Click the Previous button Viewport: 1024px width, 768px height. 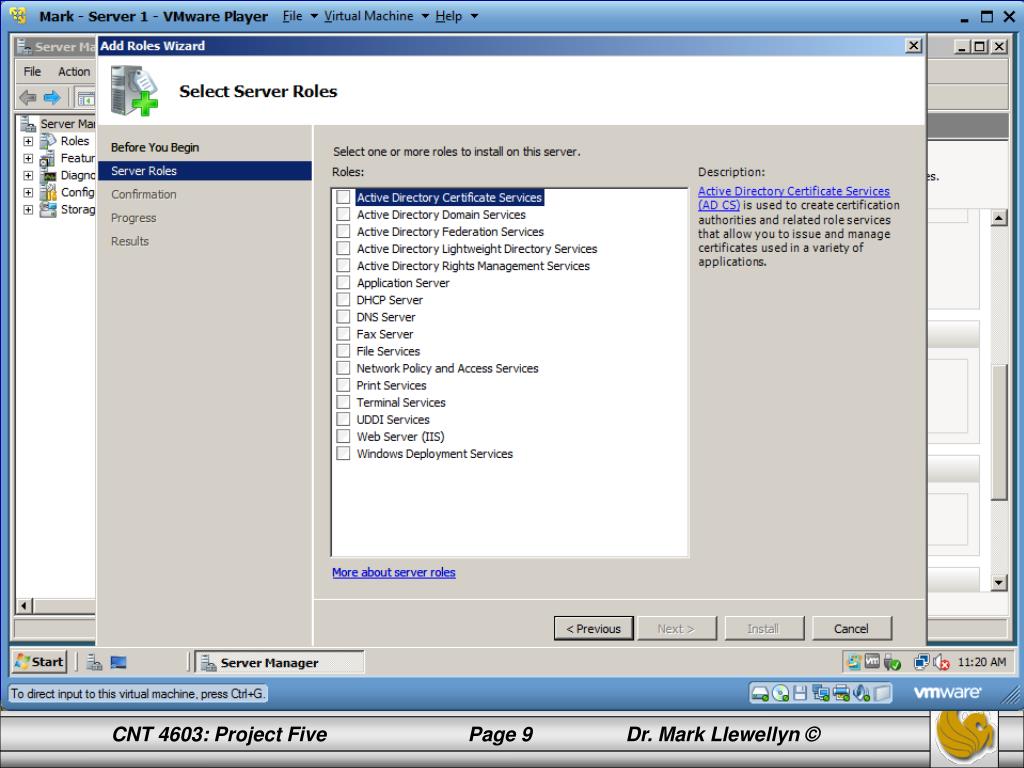point(594,629)
